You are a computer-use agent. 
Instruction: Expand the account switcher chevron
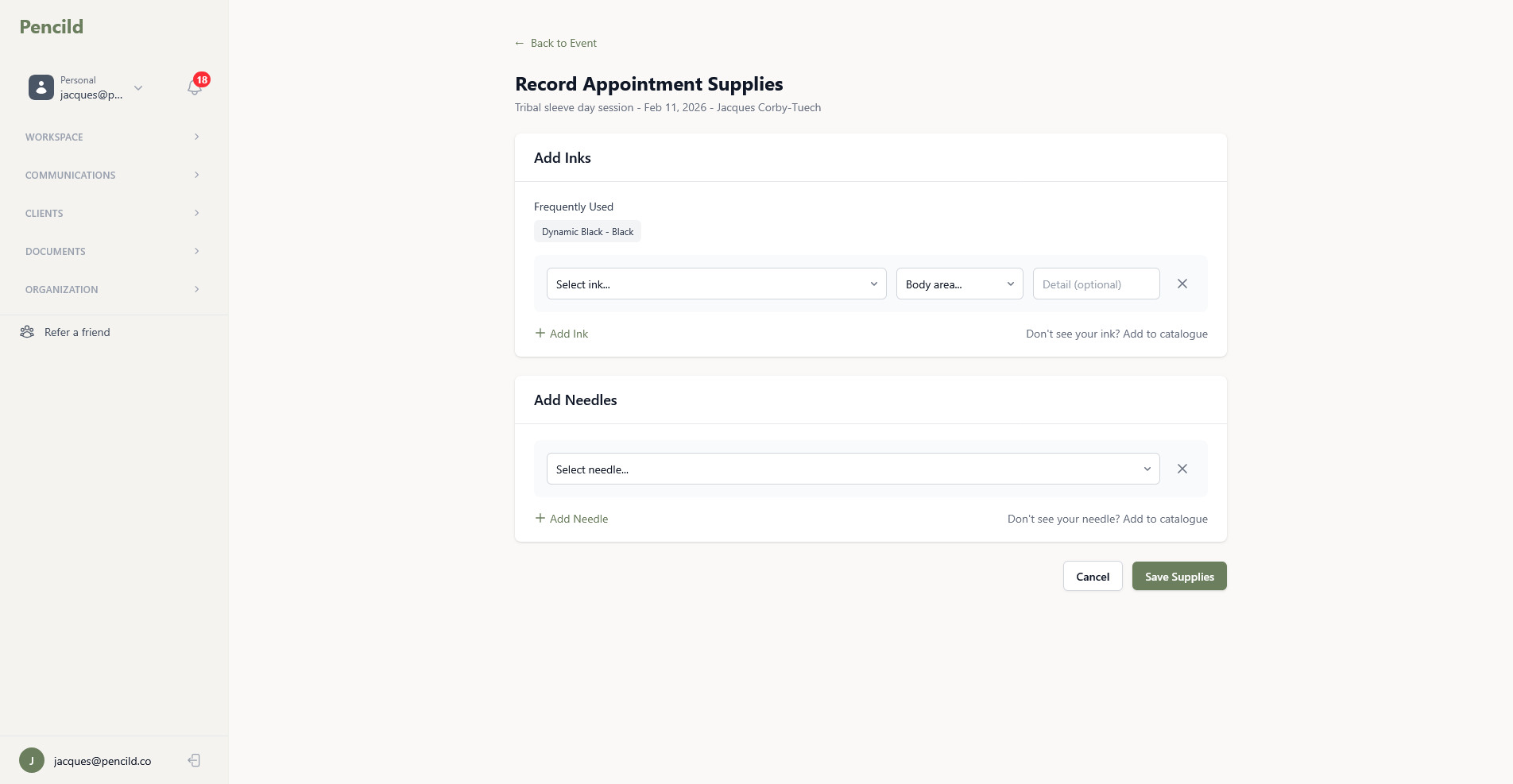(x=139, y=88)
